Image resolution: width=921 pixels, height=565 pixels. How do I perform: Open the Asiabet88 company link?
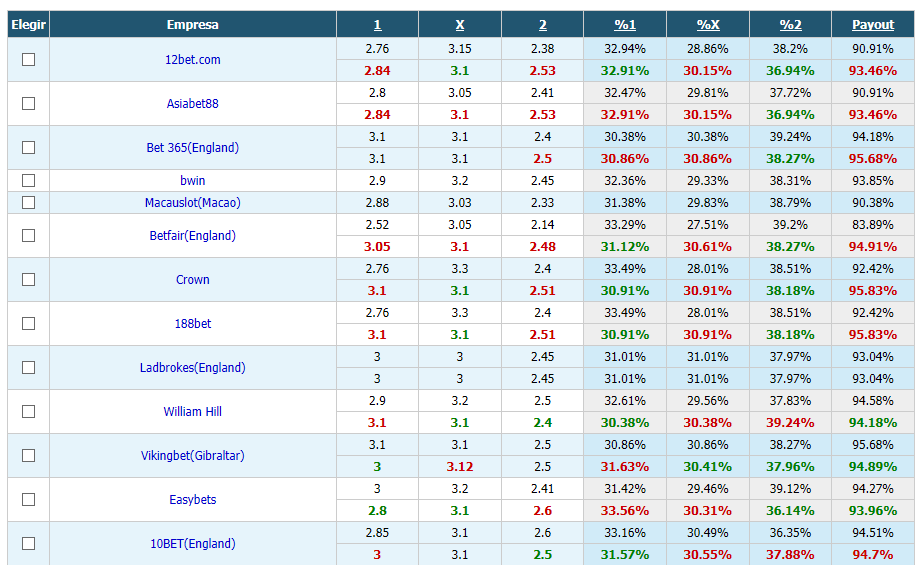193,103
